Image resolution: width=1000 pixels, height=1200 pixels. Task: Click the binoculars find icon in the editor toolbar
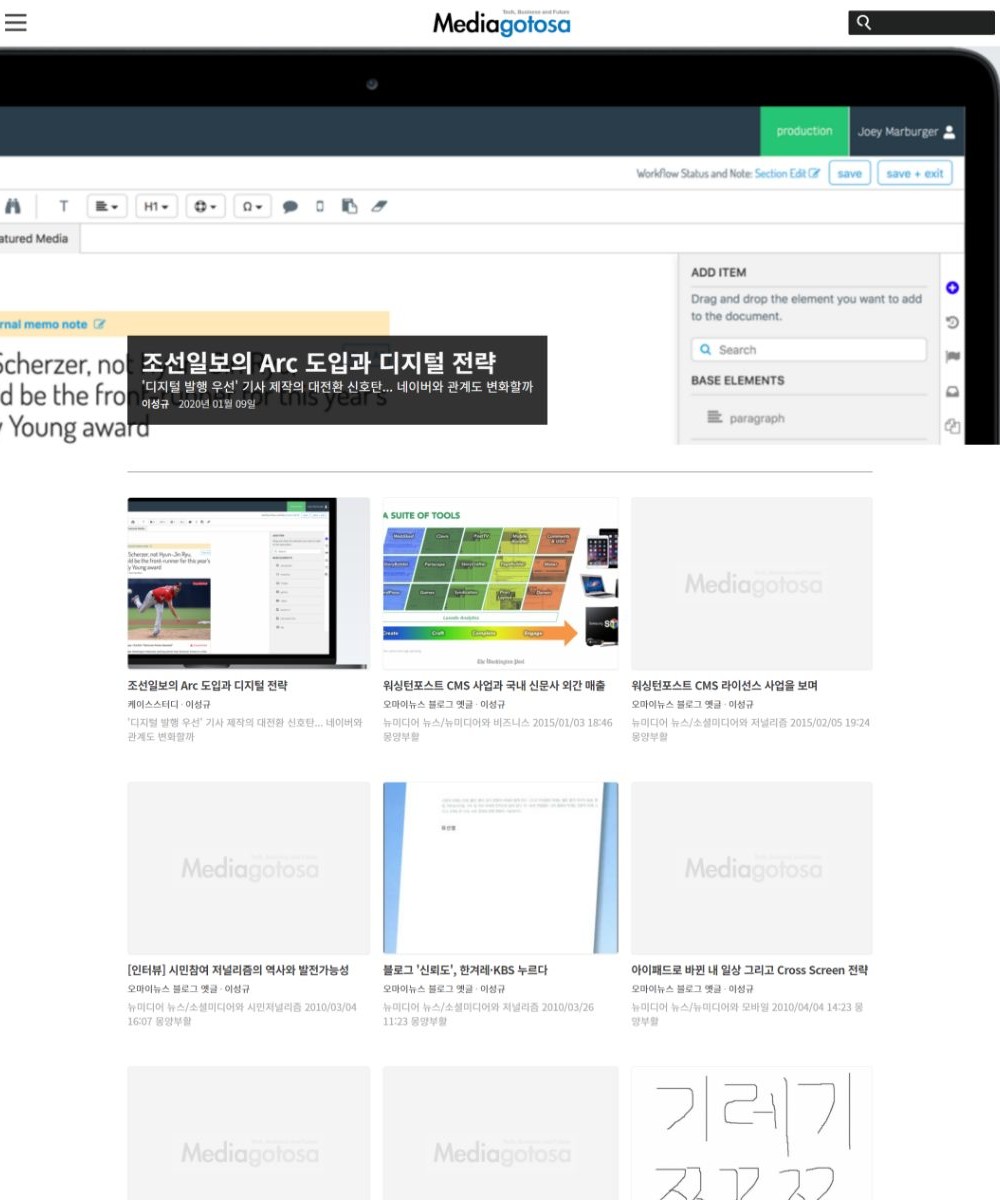click(x=13, y=206)
